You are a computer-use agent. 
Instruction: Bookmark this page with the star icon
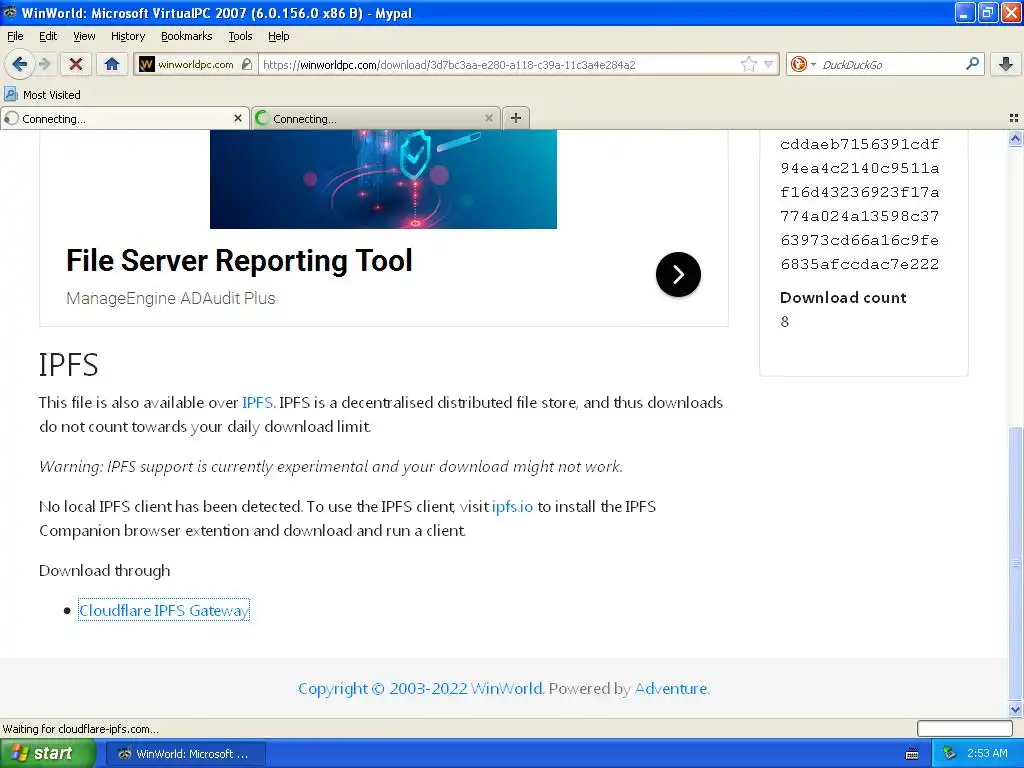click(x=748, y=64)
